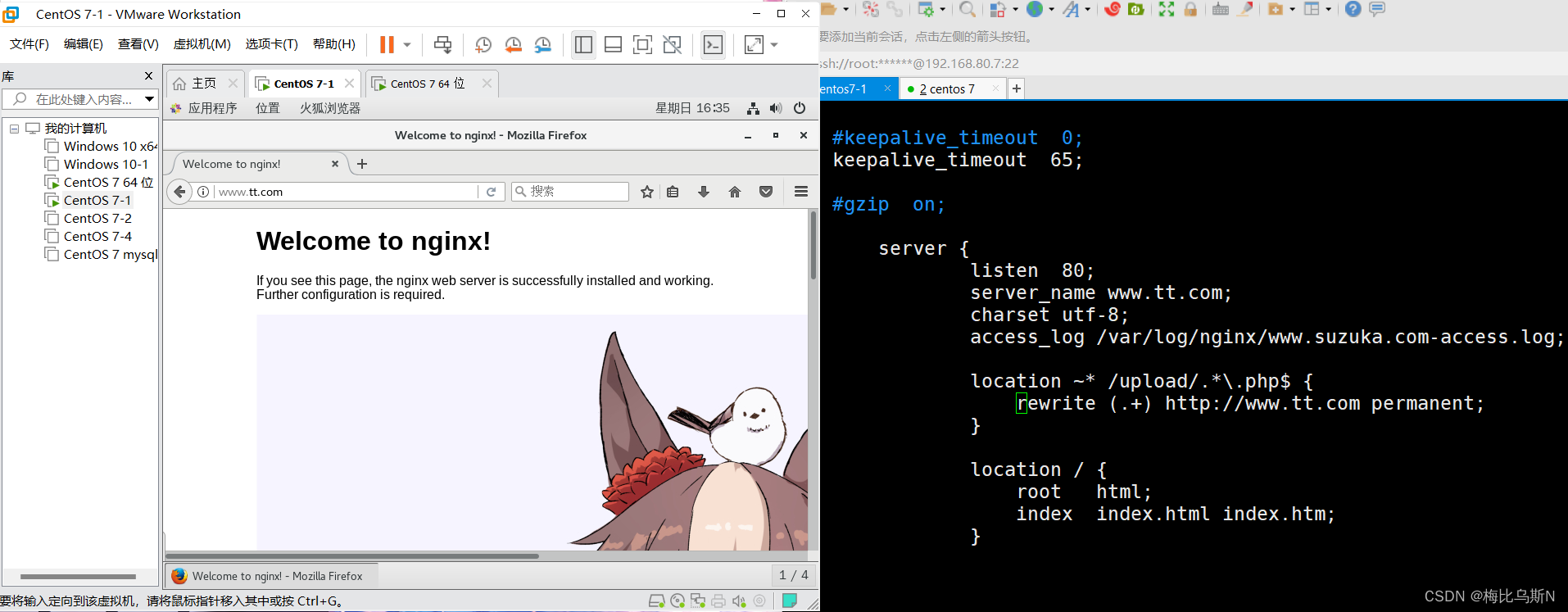
Task: Show Firefox bookmarks list icon
Action: pyautogui.click(x=673, y=192)
